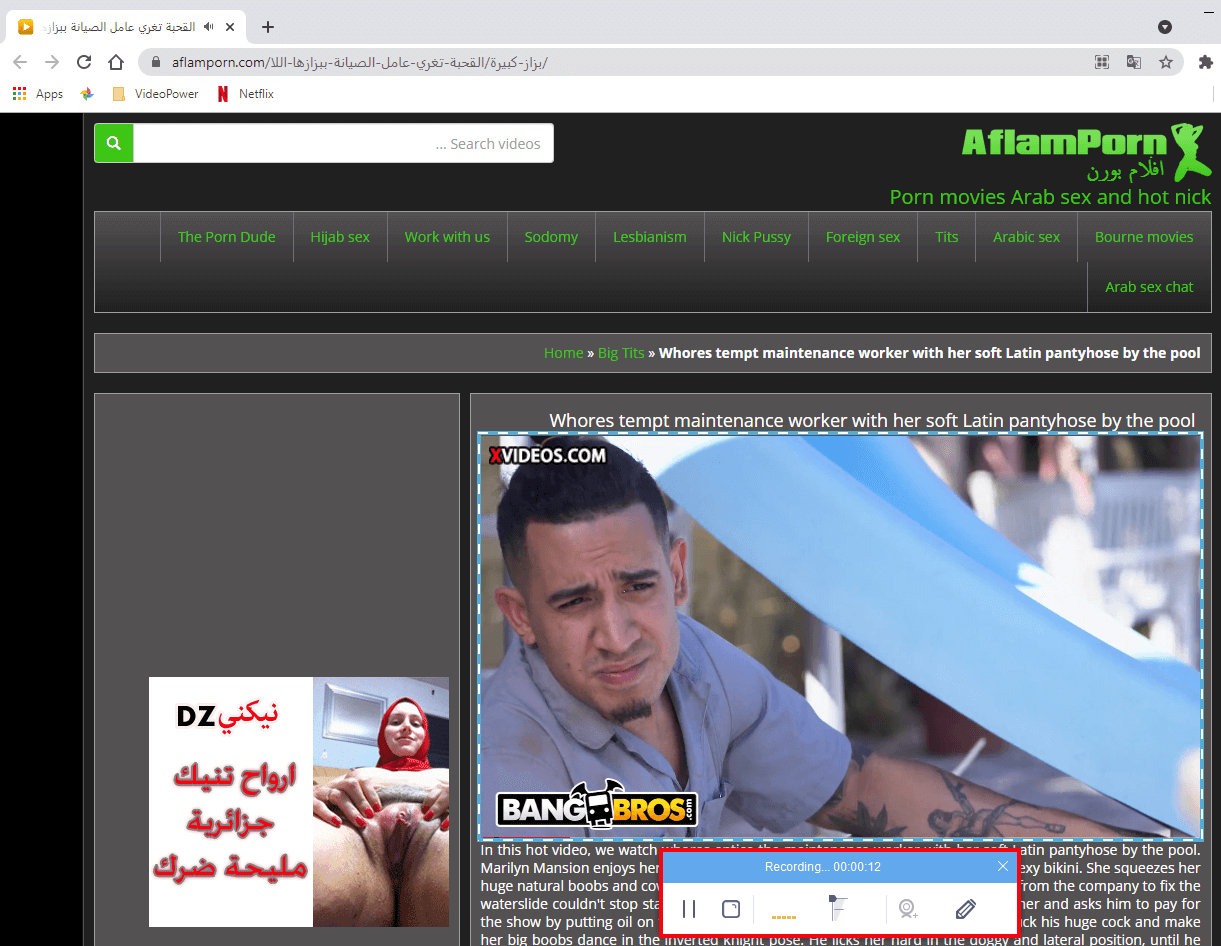Open the translate page icon

[1134, 62]
